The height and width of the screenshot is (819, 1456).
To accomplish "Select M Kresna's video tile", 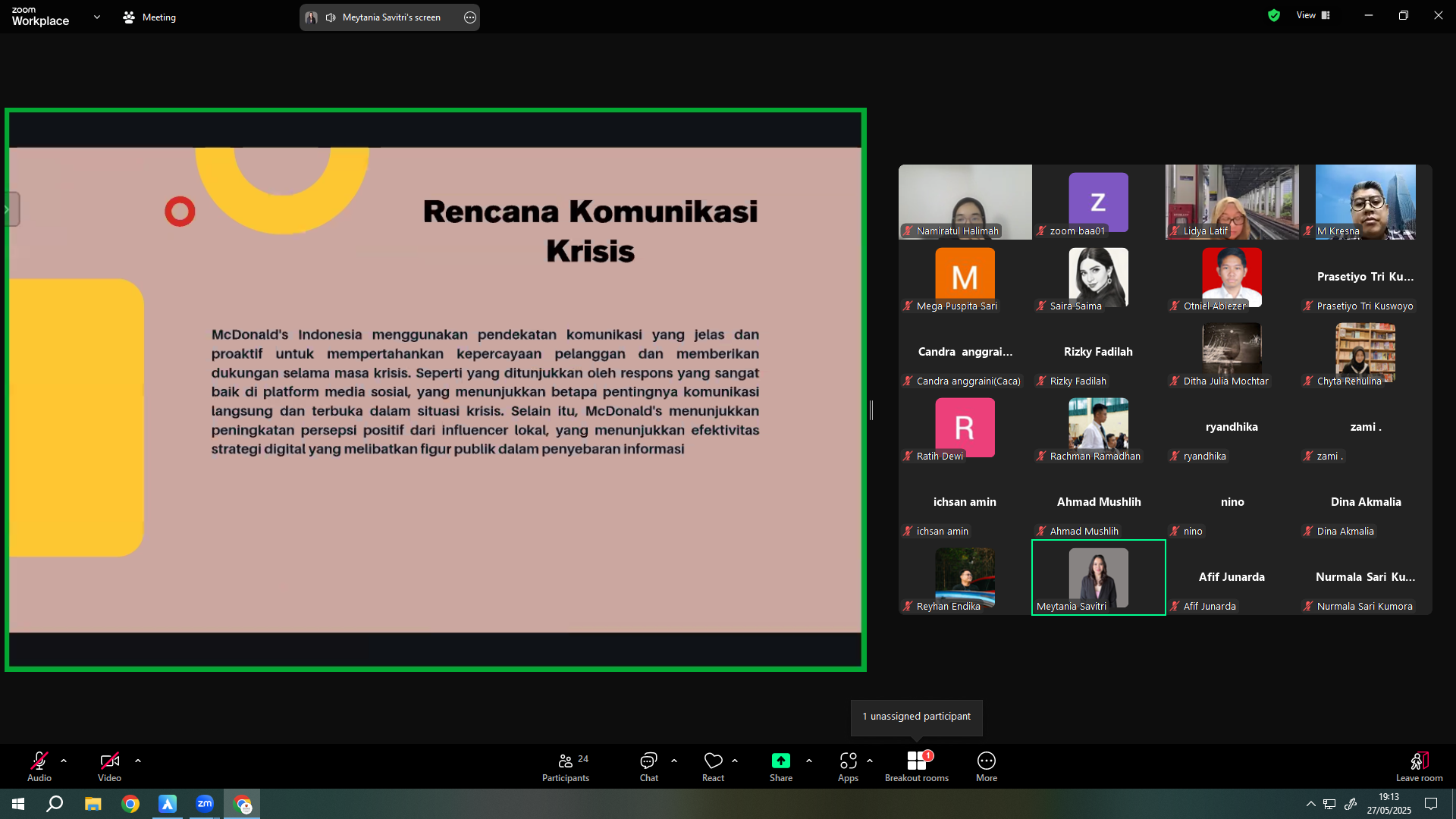I will pyautogui.click(x=1366, y=202).
